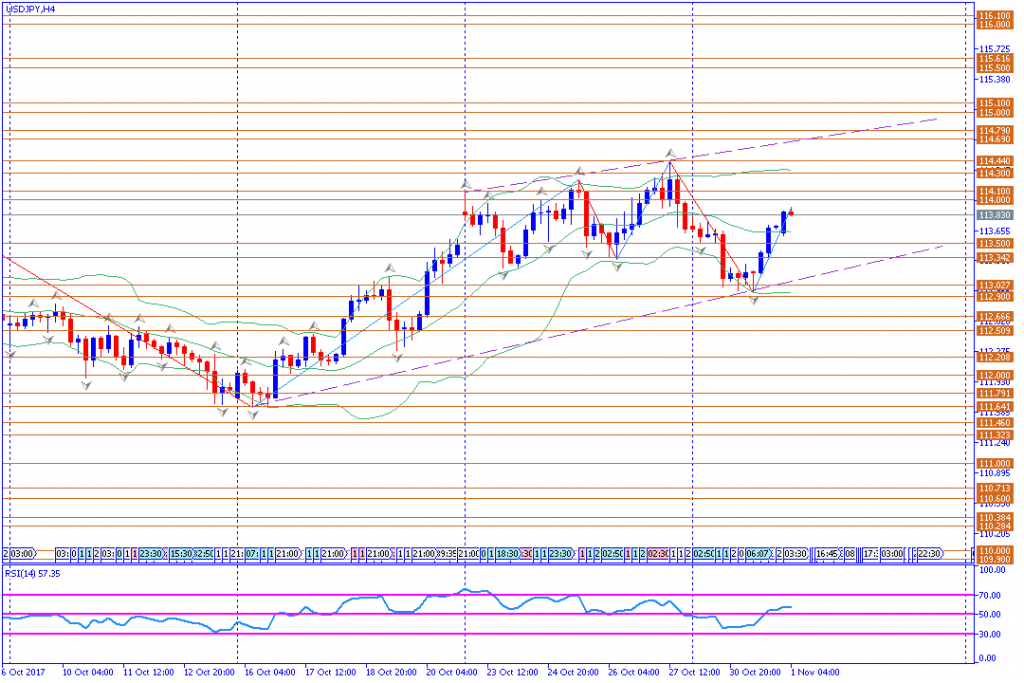Click the 22:30 news event marker
The height and width of the screenshot is (683, 1024).
928,552
